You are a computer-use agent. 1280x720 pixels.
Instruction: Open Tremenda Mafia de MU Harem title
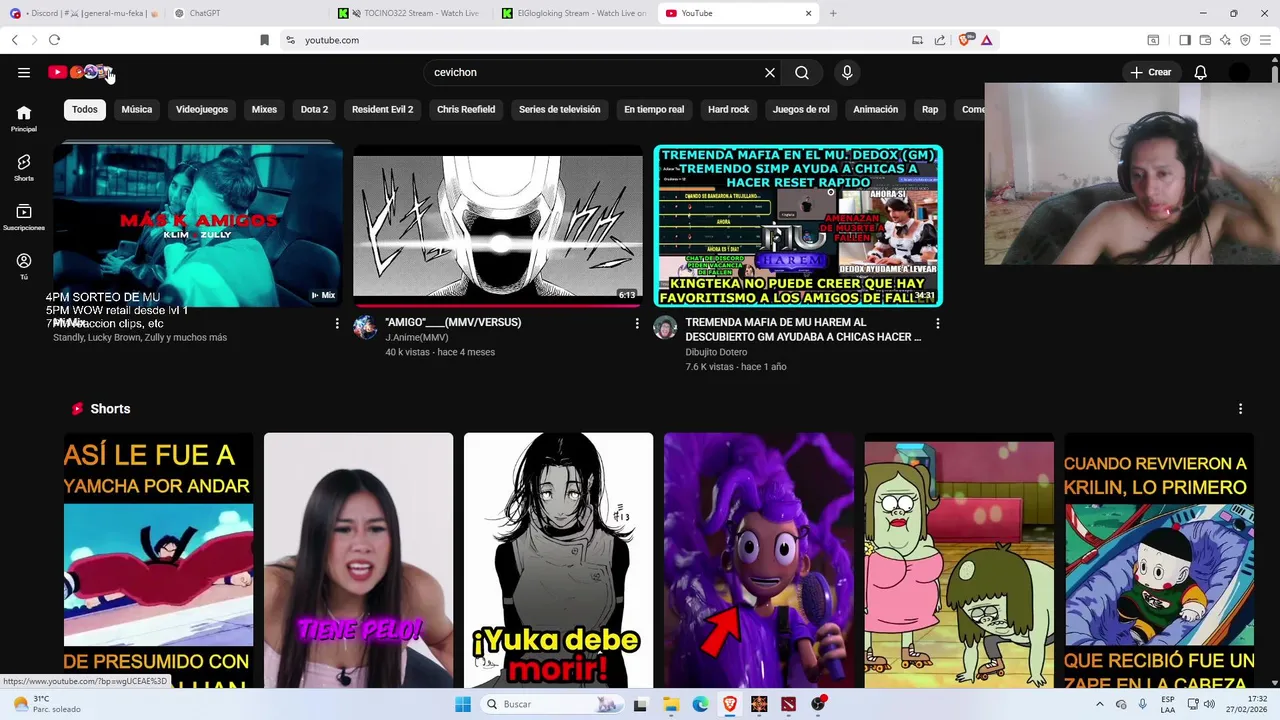(x=803, y=329)
